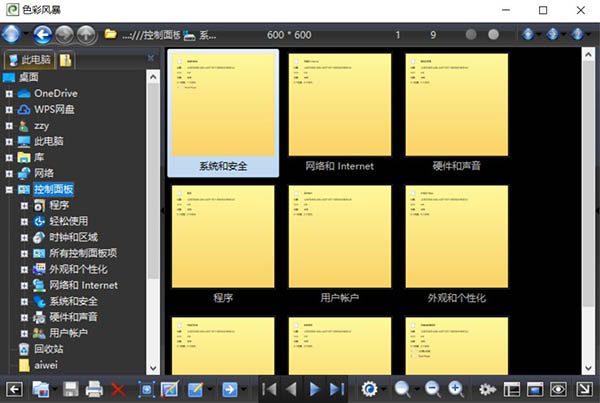Click the blue swirl effects gear icon
The width and height of the screenshot is (600, 403).
(369, 389)
